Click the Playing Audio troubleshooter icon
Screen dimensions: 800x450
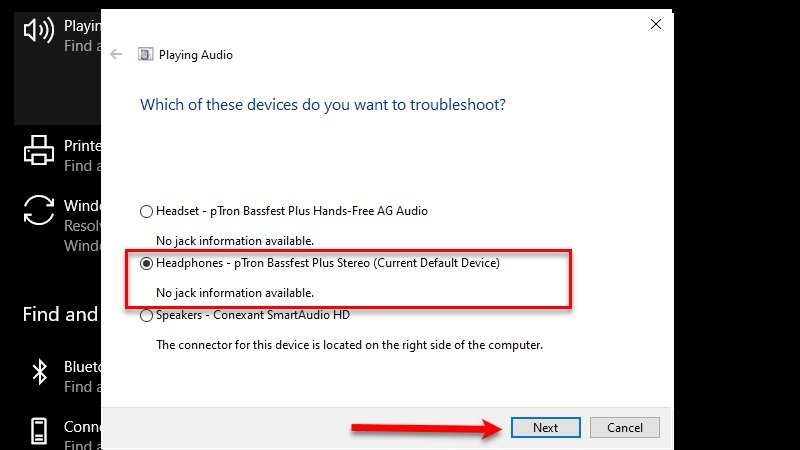pyautogui.click(x=144, y=54)
